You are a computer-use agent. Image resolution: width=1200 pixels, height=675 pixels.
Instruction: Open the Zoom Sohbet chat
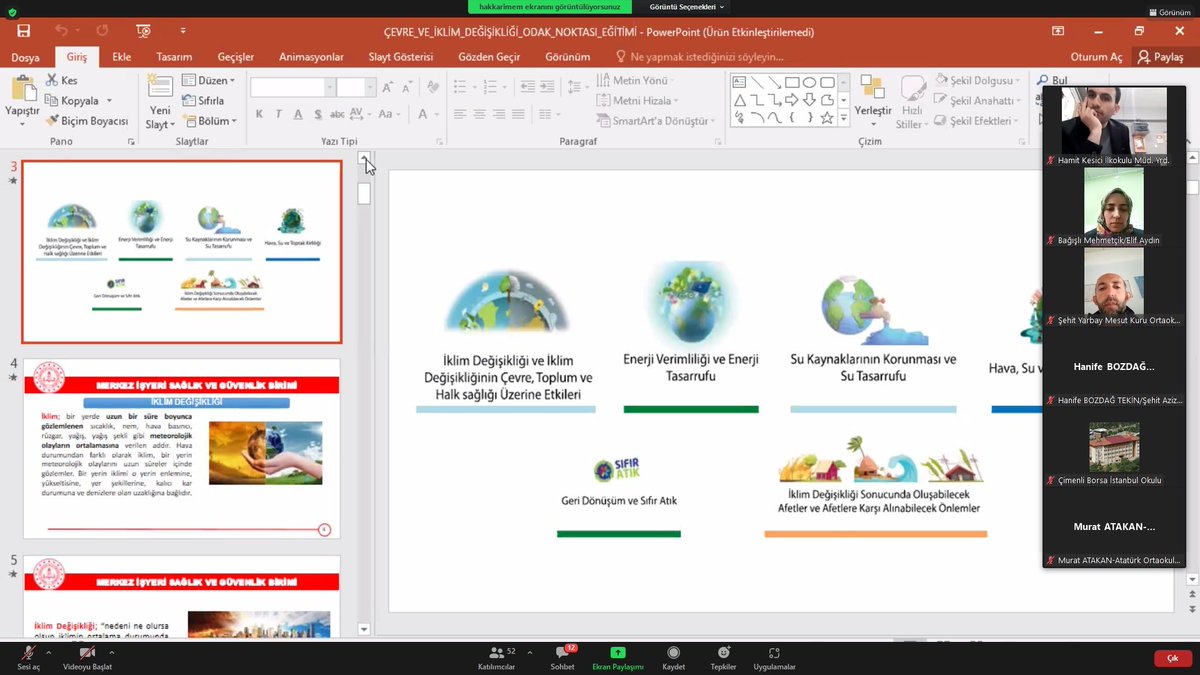[x=562, y=656]
